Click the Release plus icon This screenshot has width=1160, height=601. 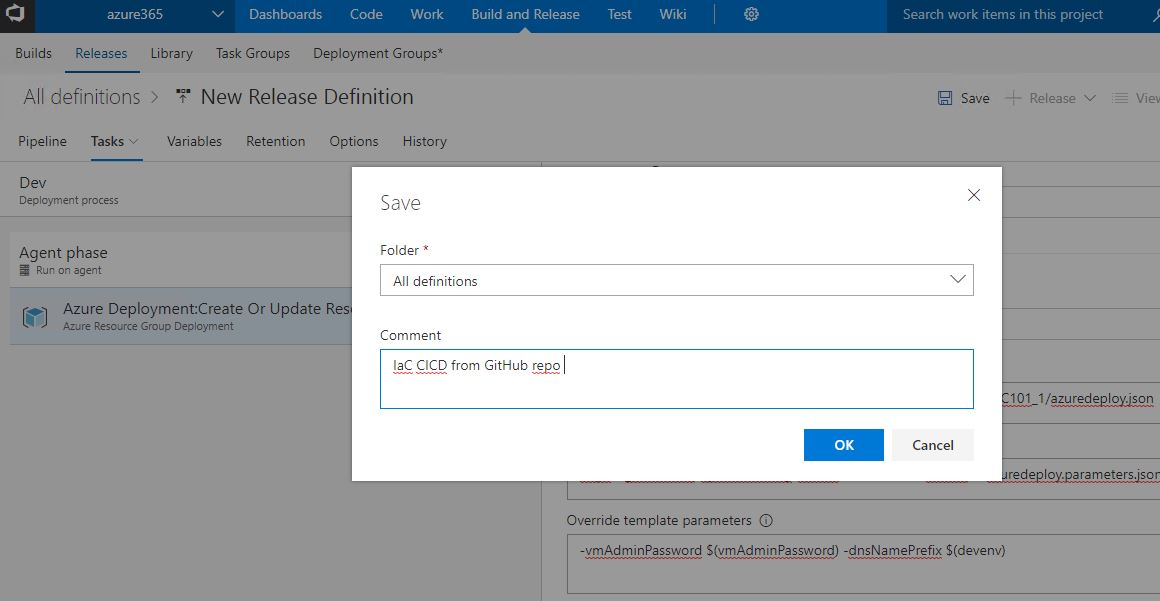click(1013, 98)
